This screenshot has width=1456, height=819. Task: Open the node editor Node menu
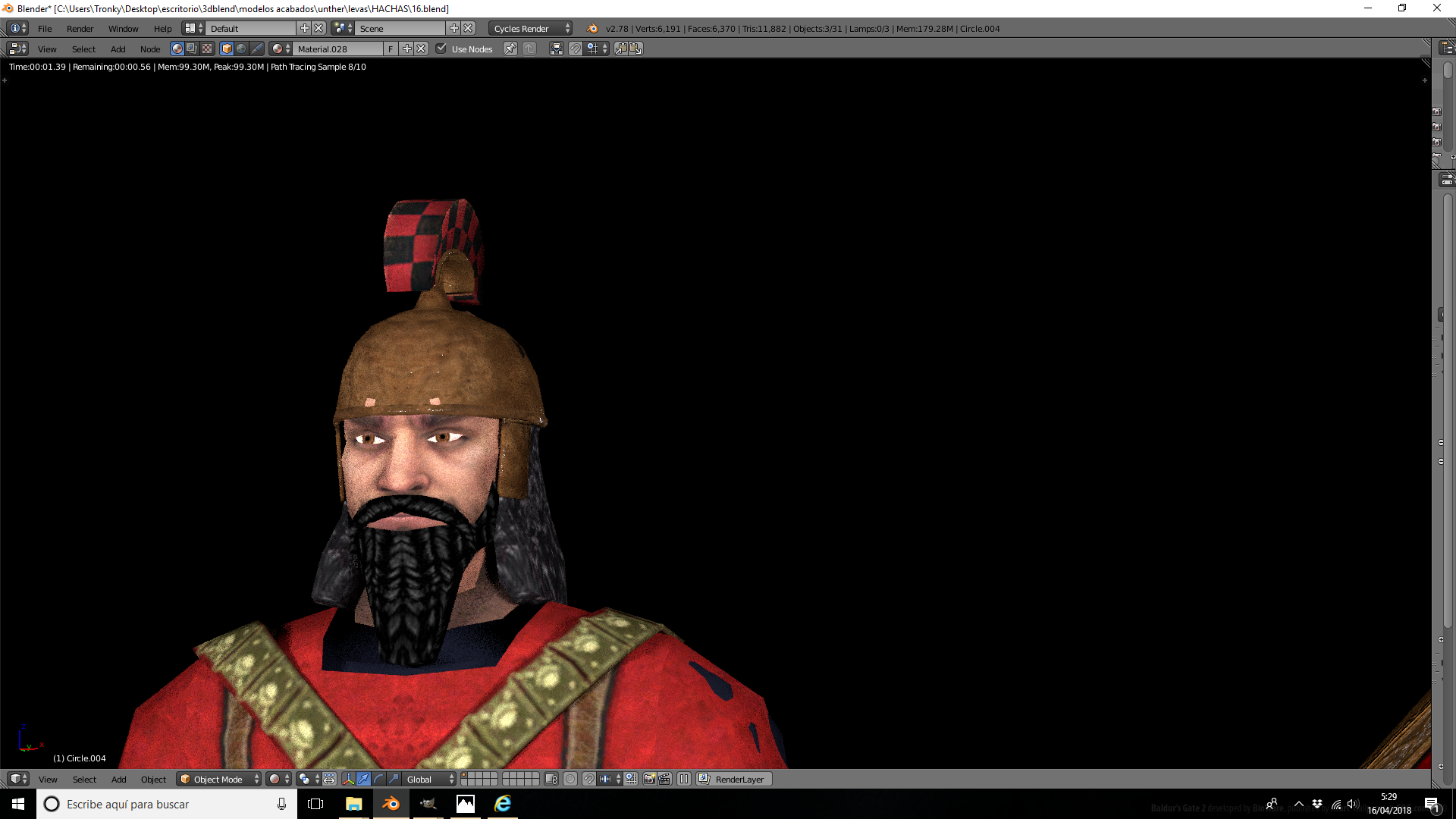(x=150, y=49)
